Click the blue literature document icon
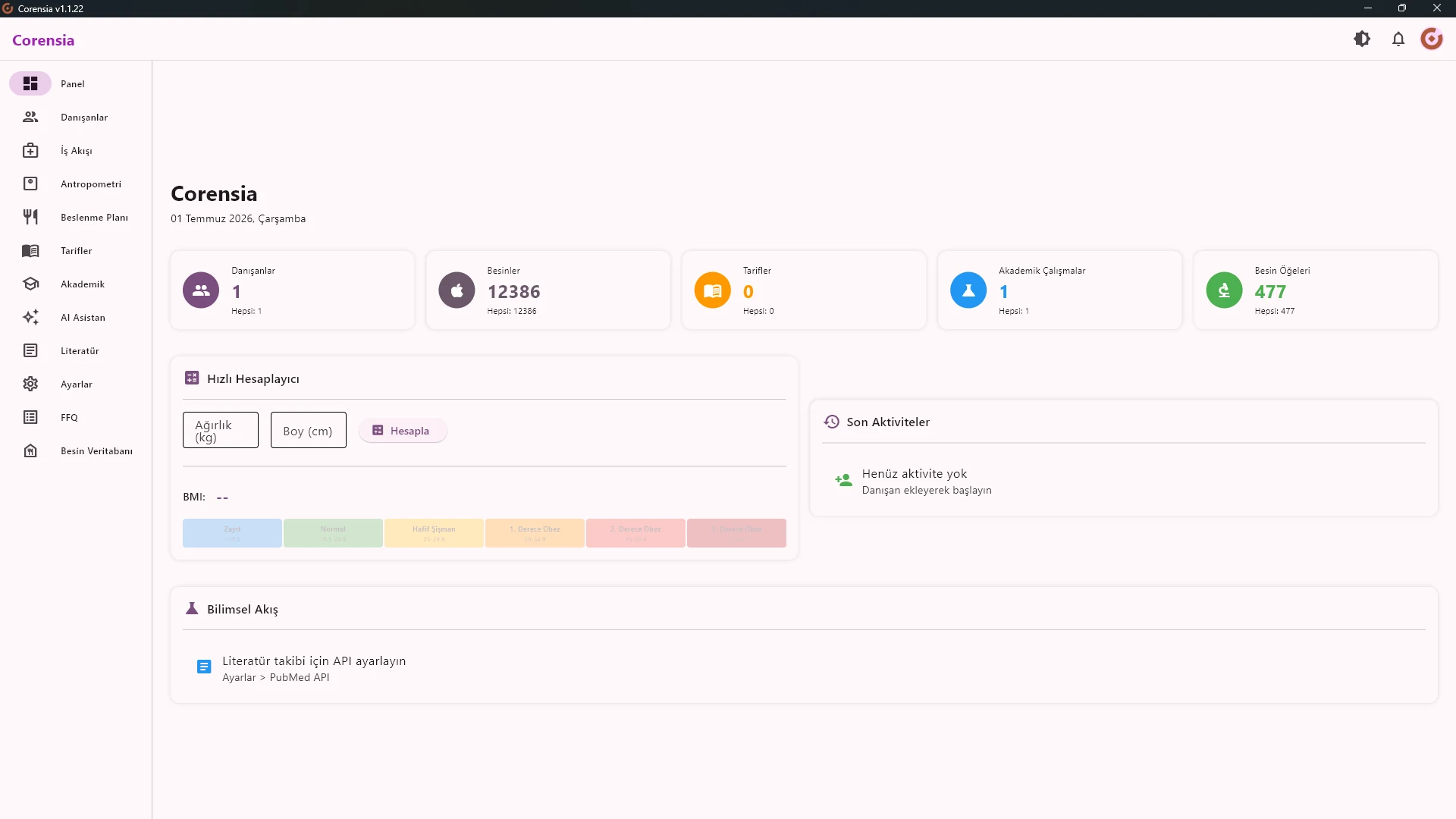 pos(204,667)
